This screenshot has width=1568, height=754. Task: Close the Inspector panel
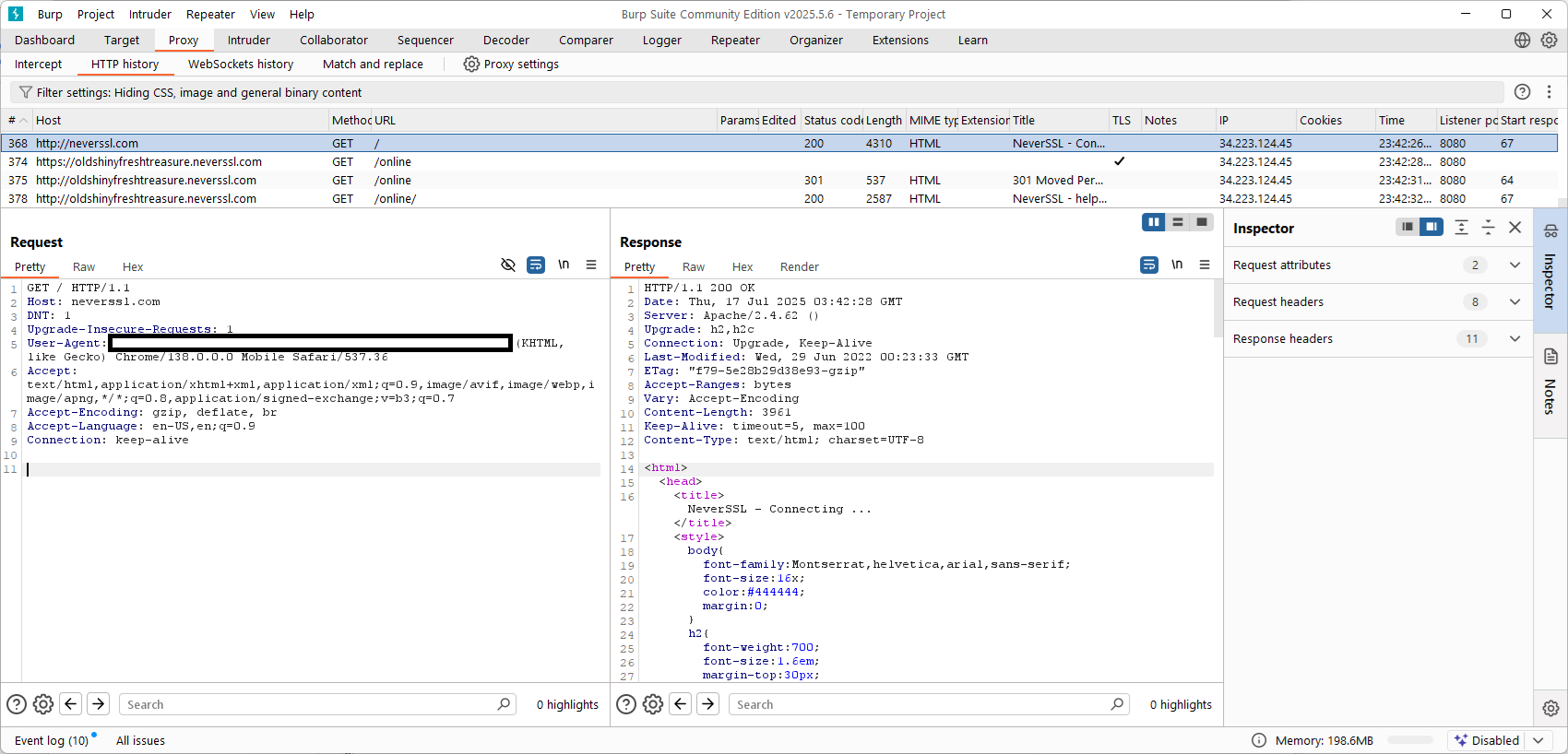tap(1515, 227)
